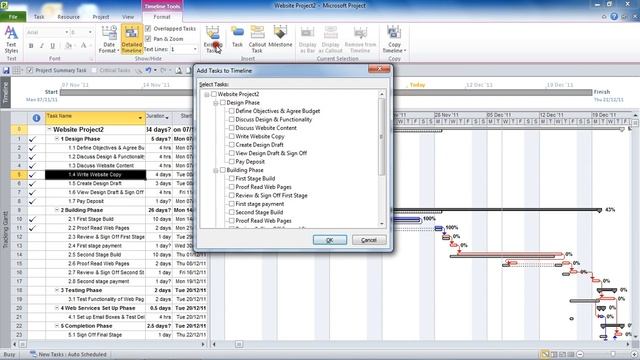Screen dimensions: 640x360
Task: Check Write Website Copy box
Action: pos(231,136)
